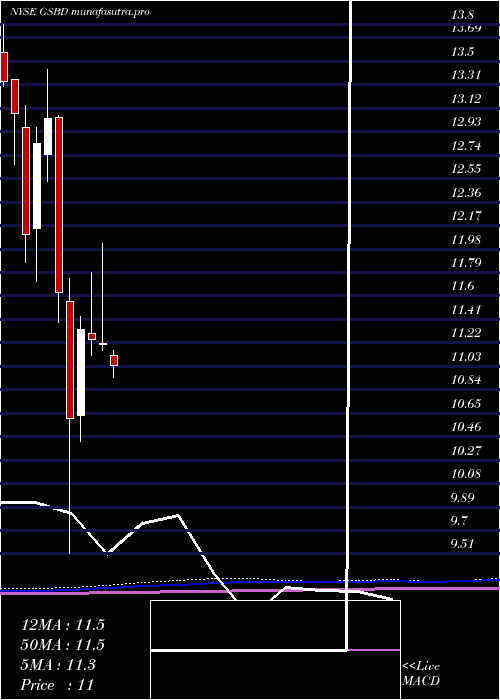Click the 12.36 price axis label
The height and width of the screenshot is (700, 500).
pyautogui.click(x=466, y=192)
